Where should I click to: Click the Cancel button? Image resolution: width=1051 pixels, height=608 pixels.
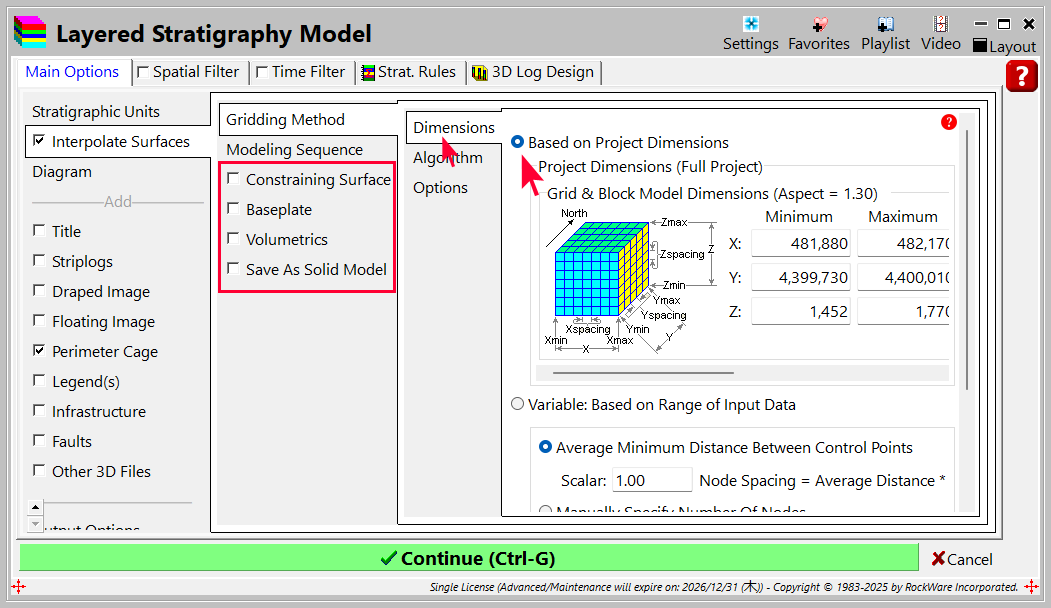961,559
